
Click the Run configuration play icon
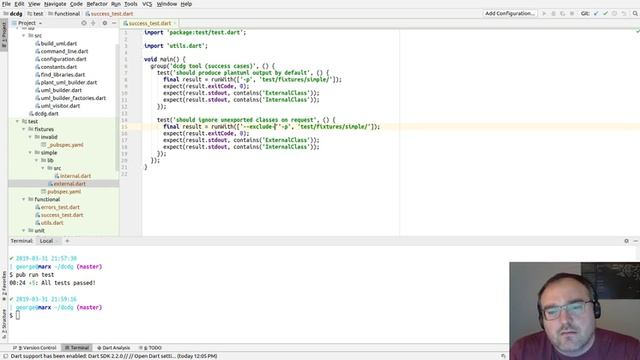(544, 13)
